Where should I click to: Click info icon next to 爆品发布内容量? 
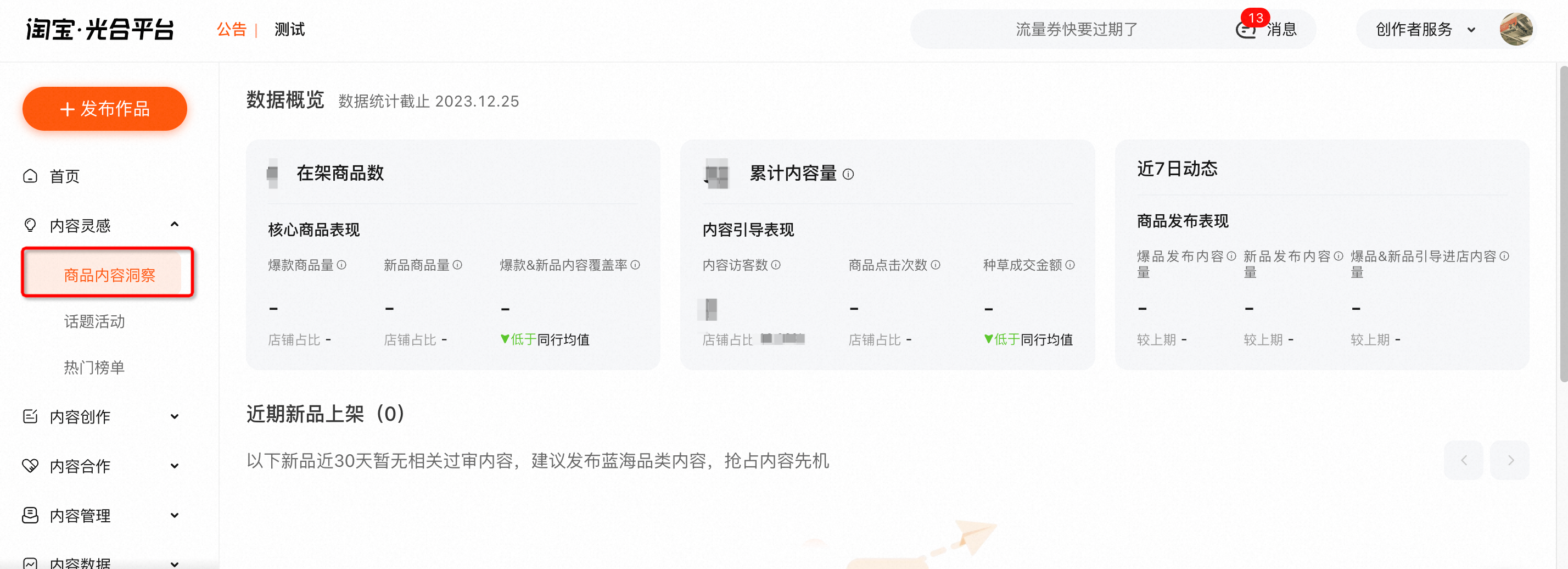pyautogui.click(x=1231, y=256)
